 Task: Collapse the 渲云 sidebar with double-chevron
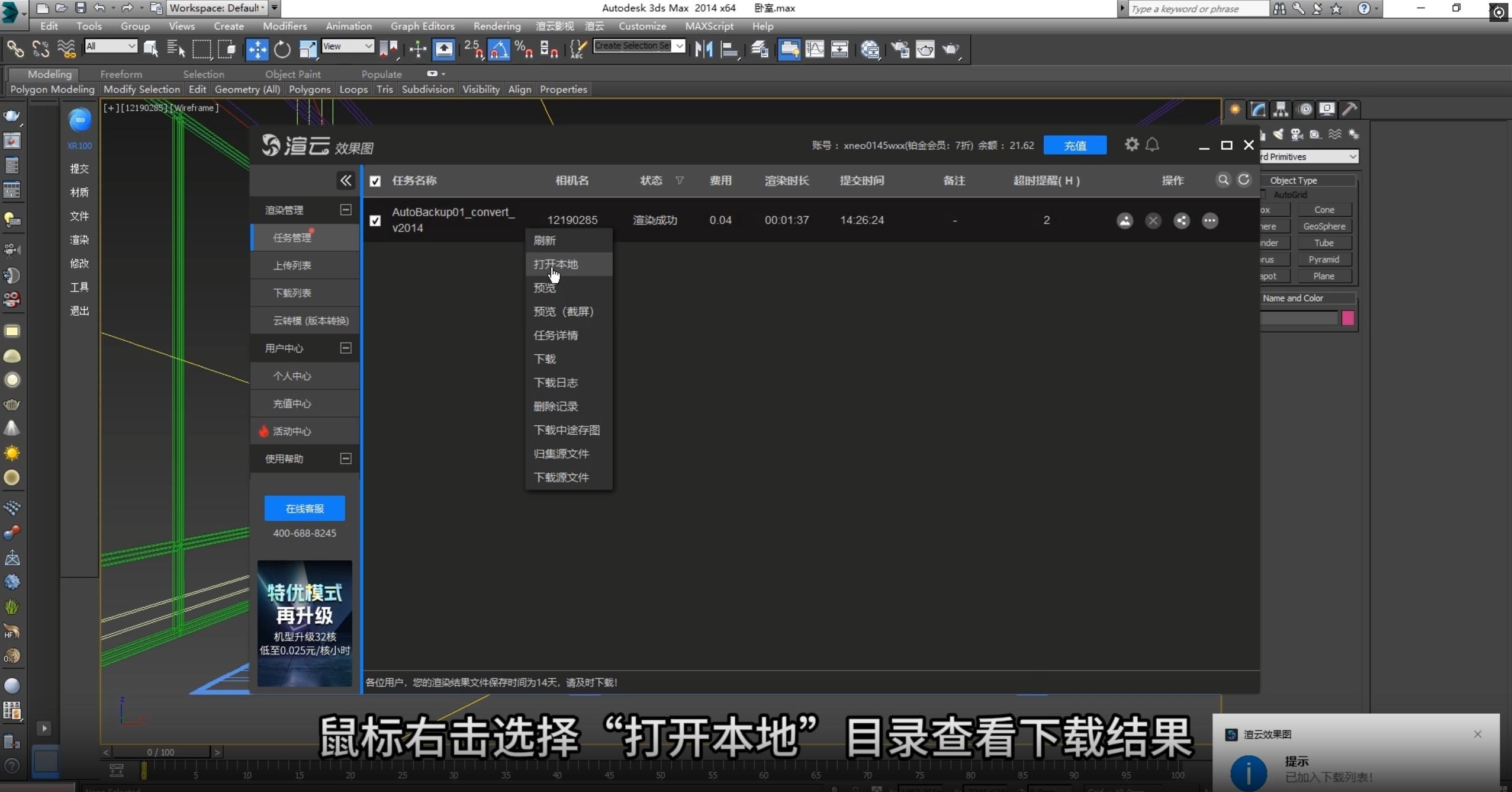tap(346, 180)
